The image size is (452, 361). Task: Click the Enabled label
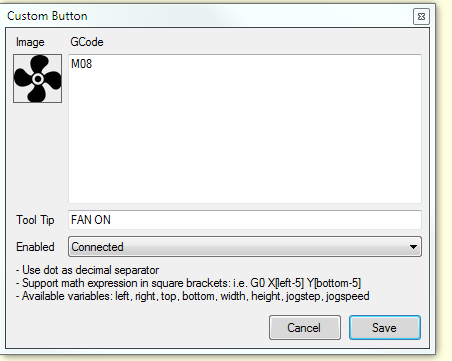[x=35, y=247]
